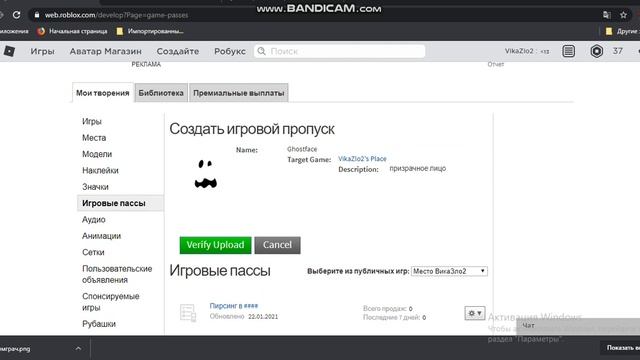
Task: Select Анимации in the sidebar
Action: click(x=101, y=236)
